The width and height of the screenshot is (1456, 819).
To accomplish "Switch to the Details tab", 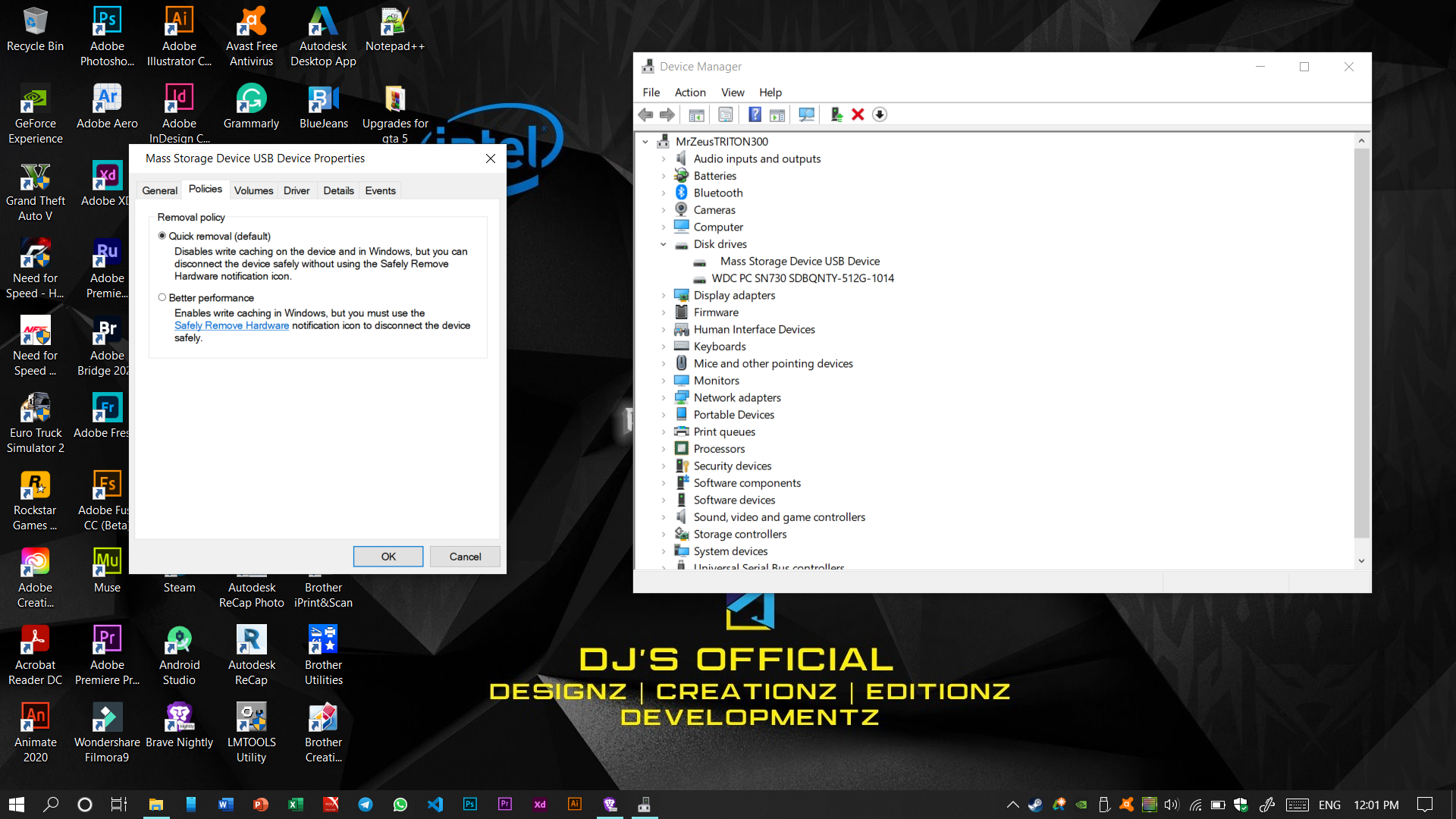I will [x=338, y=190].
